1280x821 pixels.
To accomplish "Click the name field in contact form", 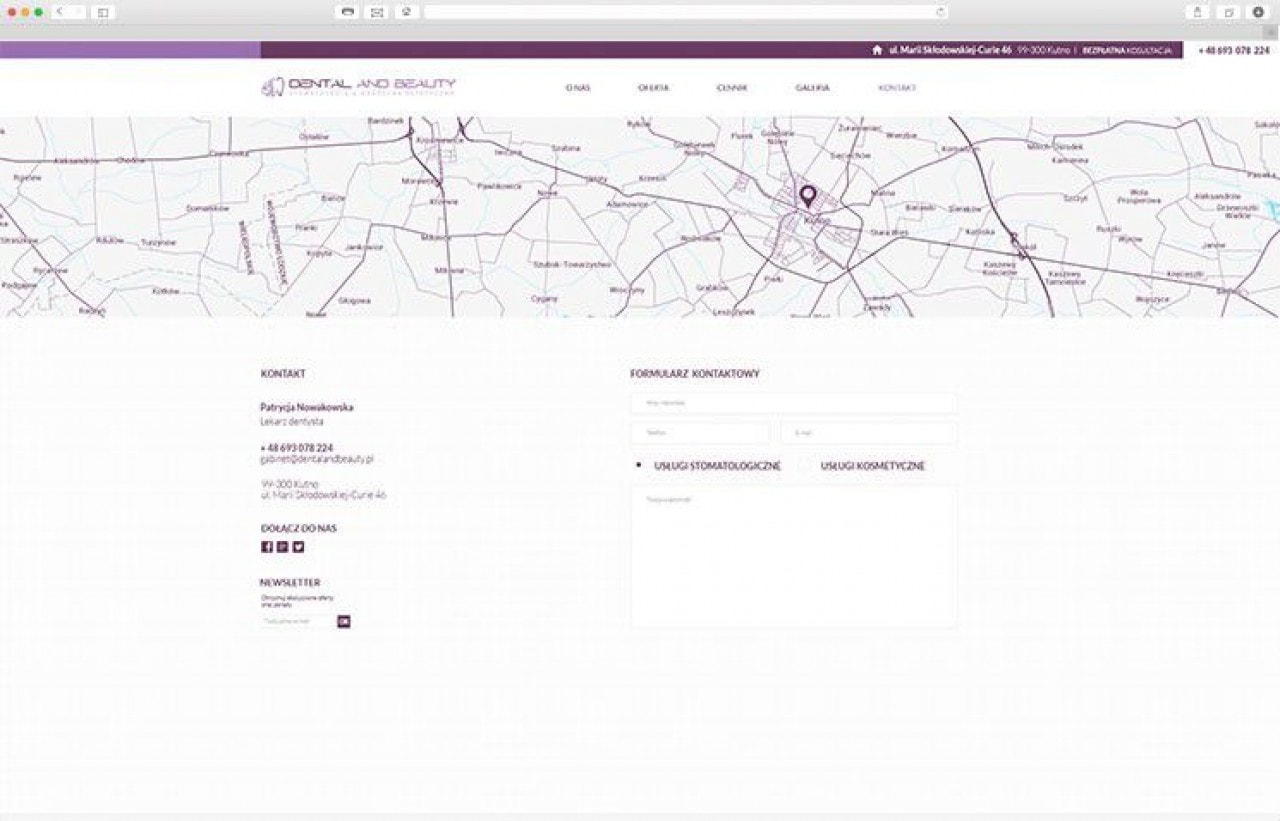I will 793,403.
